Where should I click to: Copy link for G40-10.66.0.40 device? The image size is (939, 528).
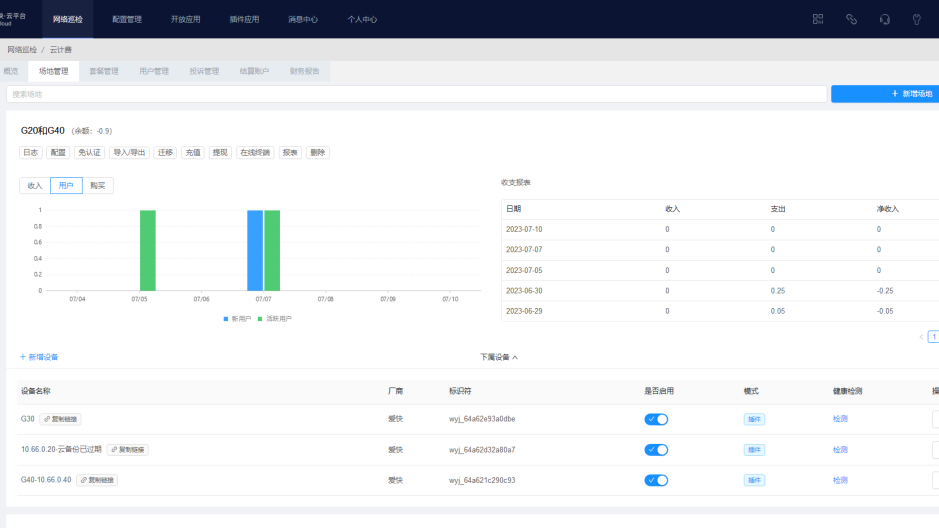97,480
